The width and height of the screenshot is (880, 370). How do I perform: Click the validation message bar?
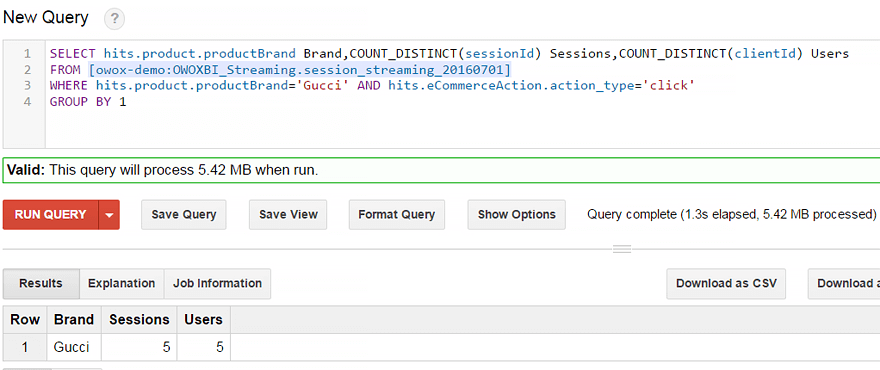click(x=441, y=170)
